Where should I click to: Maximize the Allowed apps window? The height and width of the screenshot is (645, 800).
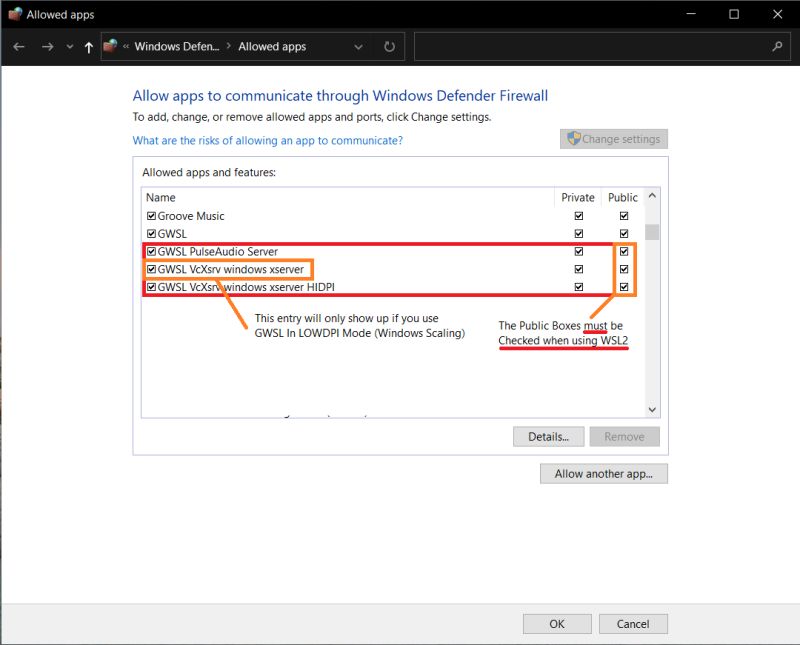(x=734, y=14)
